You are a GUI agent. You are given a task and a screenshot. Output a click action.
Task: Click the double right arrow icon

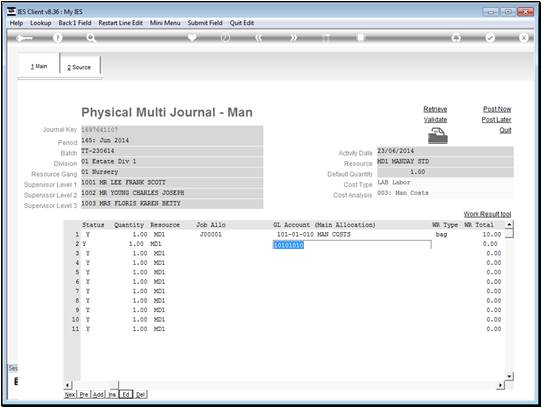[x=293, y=38]
